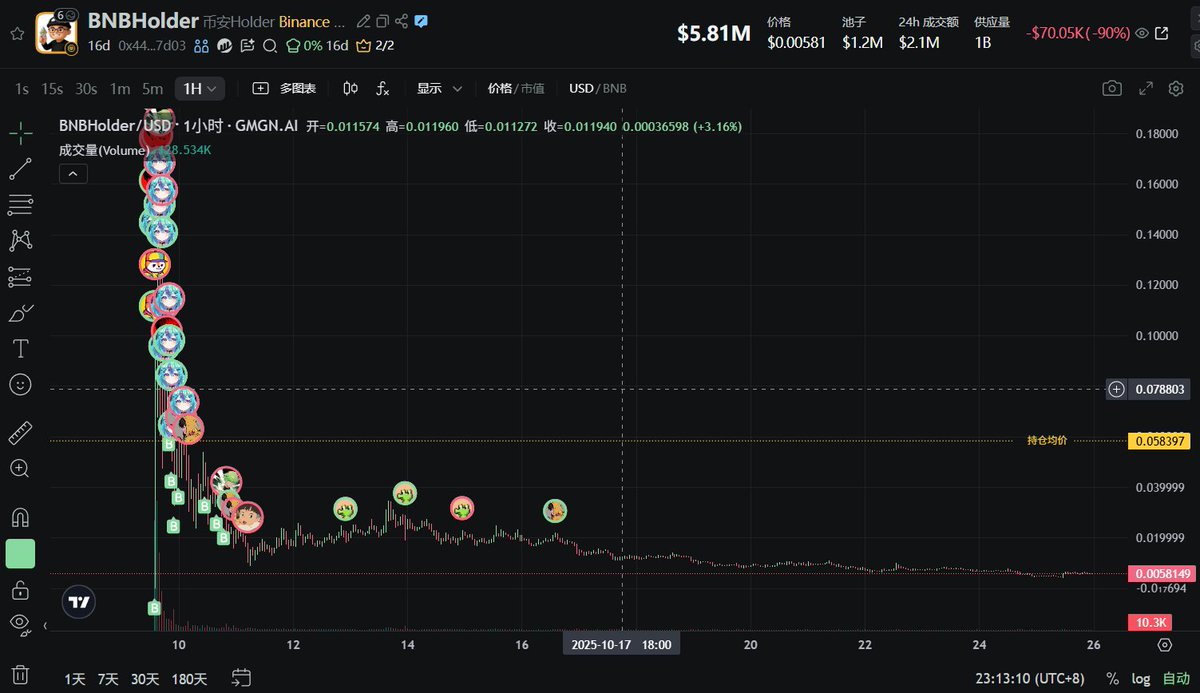The height and width of the screenshot is (693, 1200).
Task: Toggle the PnL eye visibility icon
Action: (x=1142, y=33)
